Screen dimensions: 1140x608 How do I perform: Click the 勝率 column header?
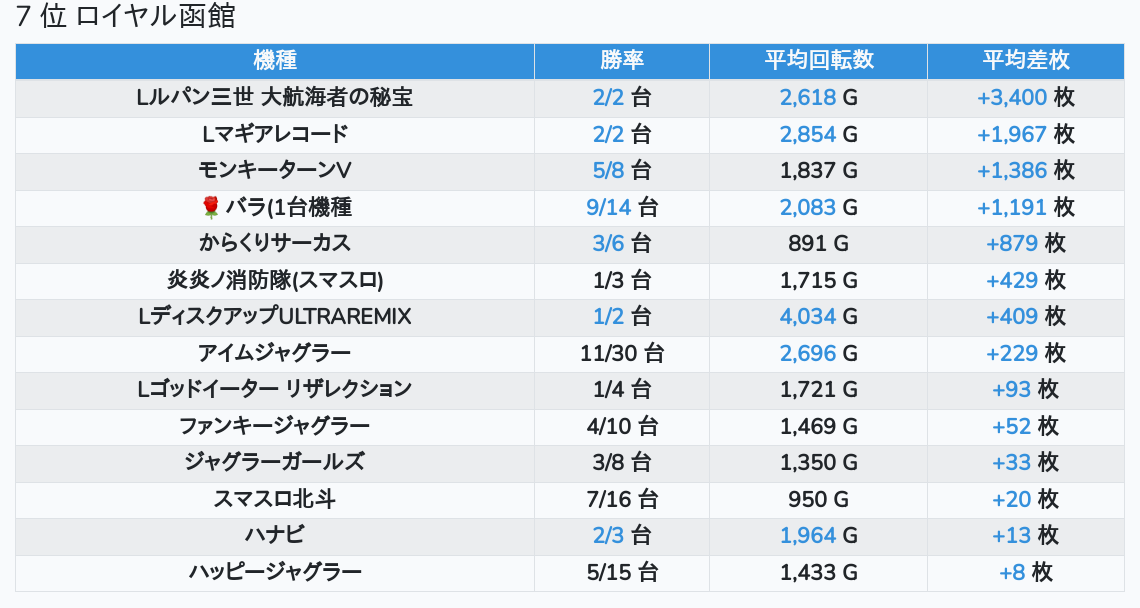tap(621, 60)
